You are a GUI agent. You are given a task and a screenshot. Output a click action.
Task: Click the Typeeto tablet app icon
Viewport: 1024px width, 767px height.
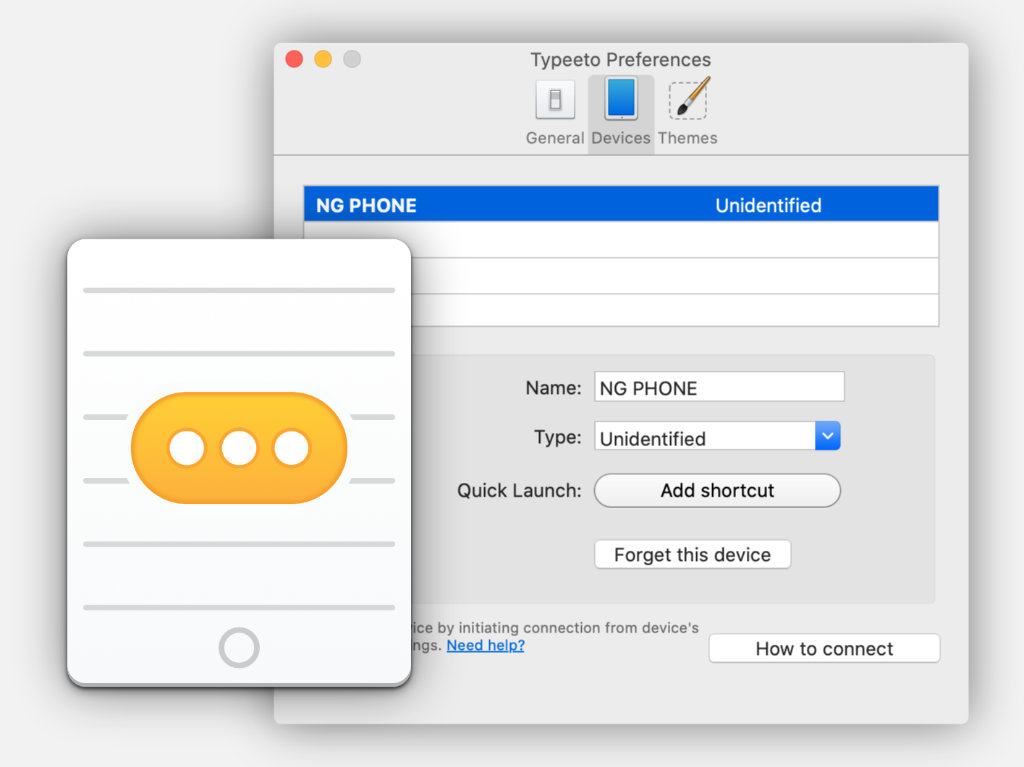pos(239,462)
